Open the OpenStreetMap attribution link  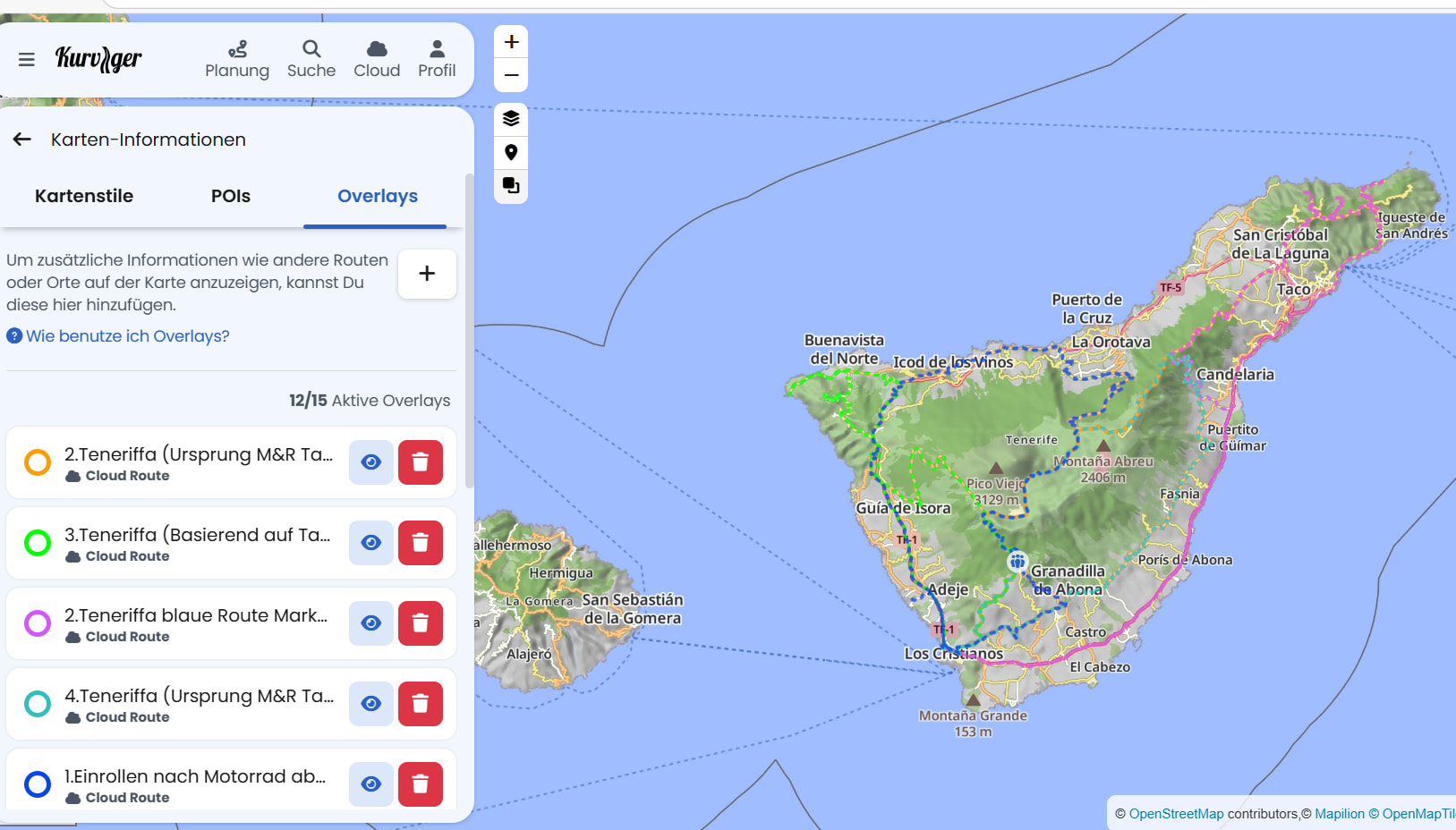(x=1176, y=814)
